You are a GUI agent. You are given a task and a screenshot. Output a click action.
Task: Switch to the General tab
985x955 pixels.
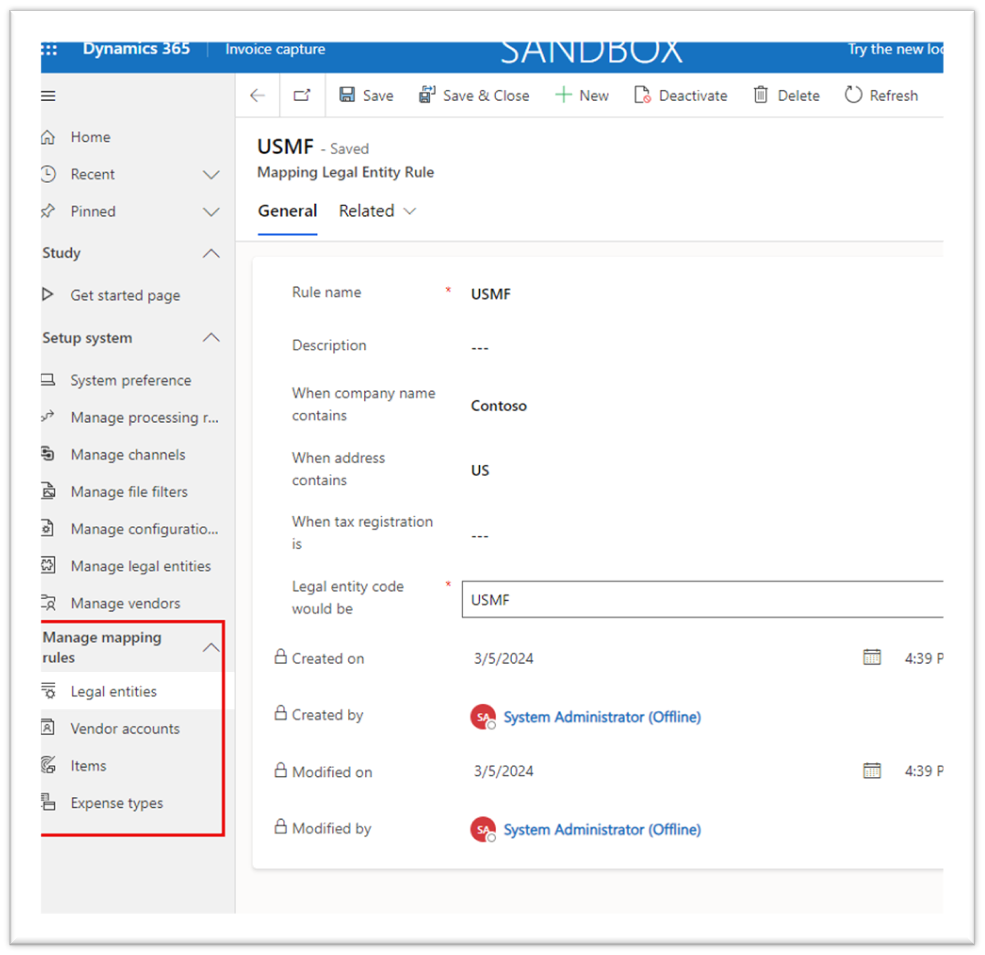[x=288, y=211]
